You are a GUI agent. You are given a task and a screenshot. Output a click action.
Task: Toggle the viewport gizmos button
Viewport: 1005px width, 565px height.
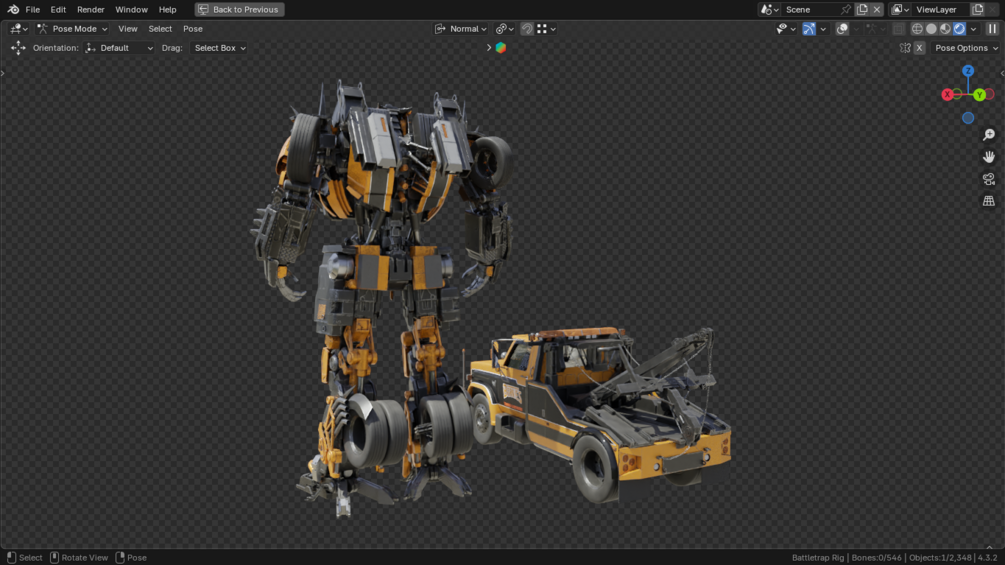pos(809,29)
